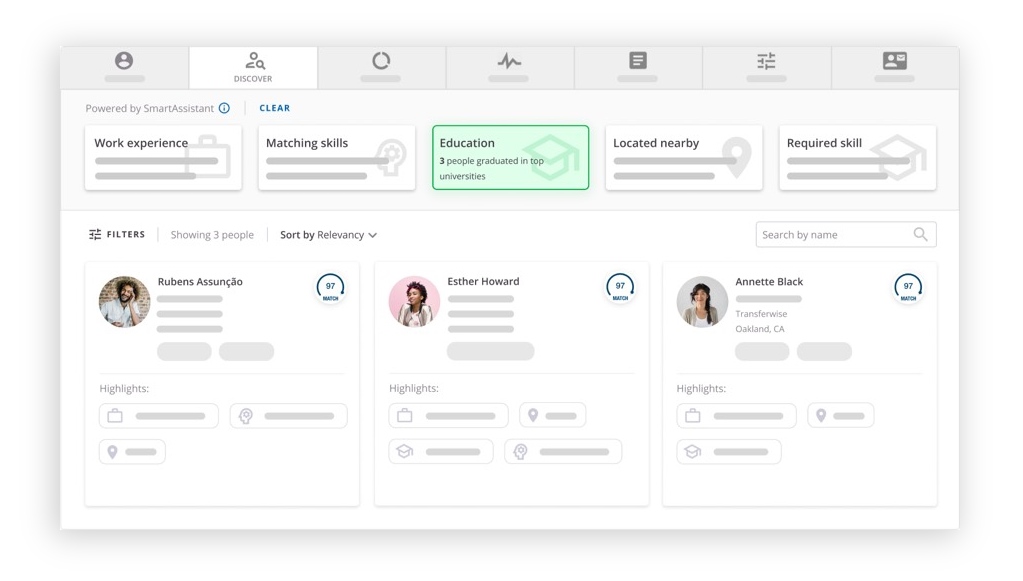Screen dimensions: 1023x581
Task: Open the circular progress ring tab
Action: point(381,67)
